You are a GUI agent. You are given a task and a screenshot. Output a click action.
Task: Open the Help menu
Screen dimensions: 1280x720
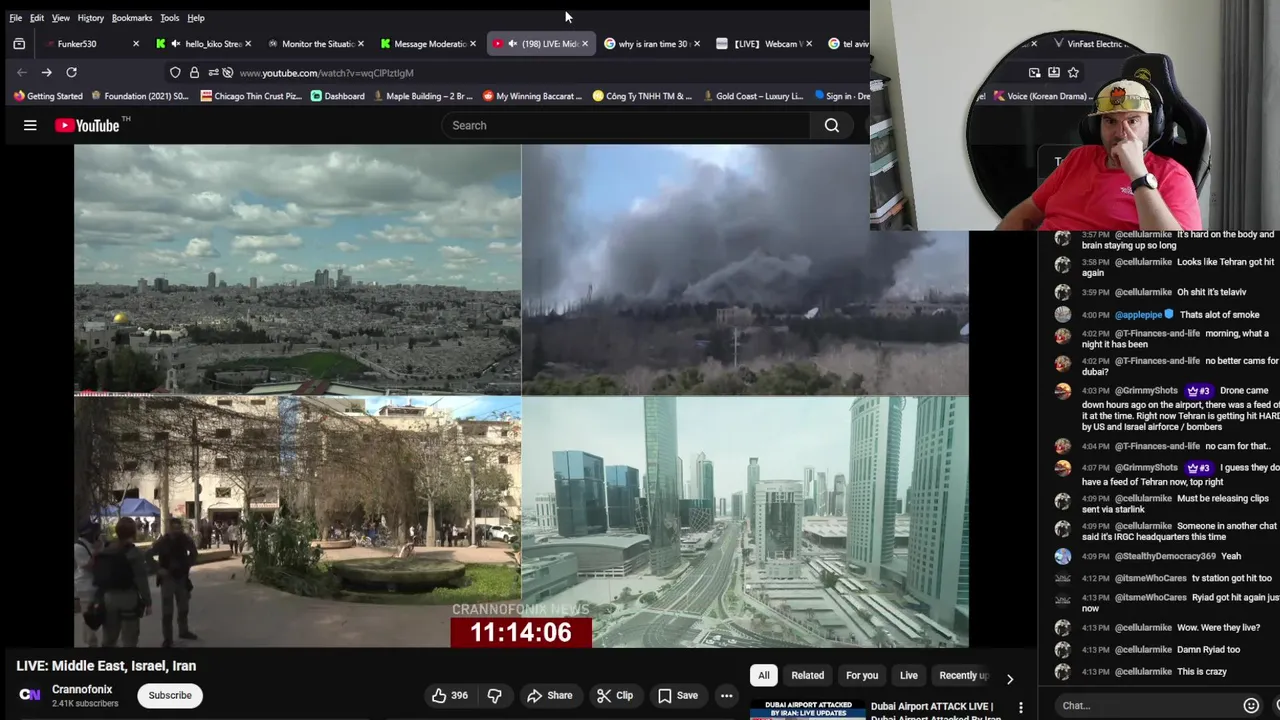(x=196, y=18)
